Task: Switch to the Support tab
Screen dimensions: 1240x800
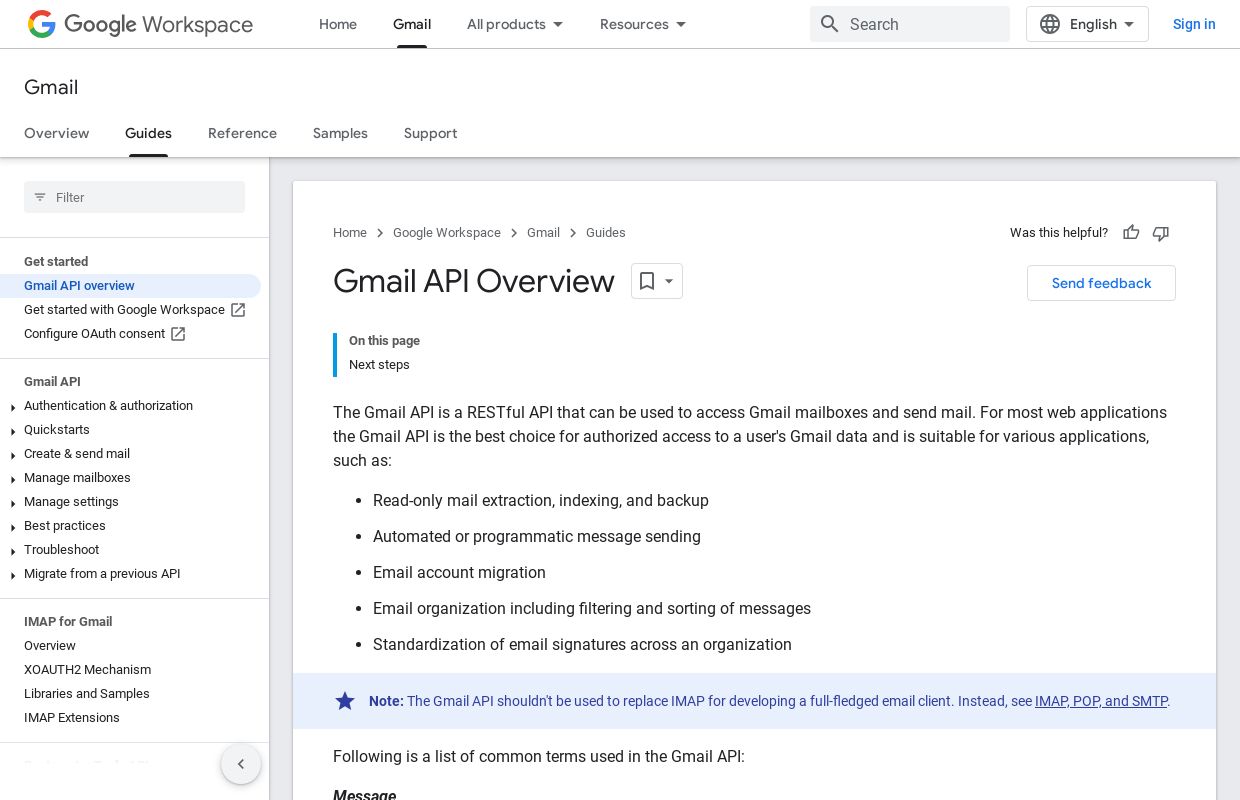Action: (431, 133)
